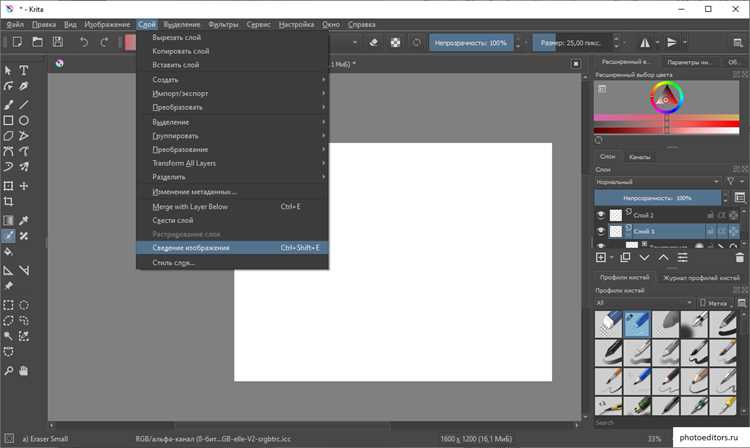Expand the Группировать submenu
The height and width of the screenshot is (448, 750).
pos(232,136)
